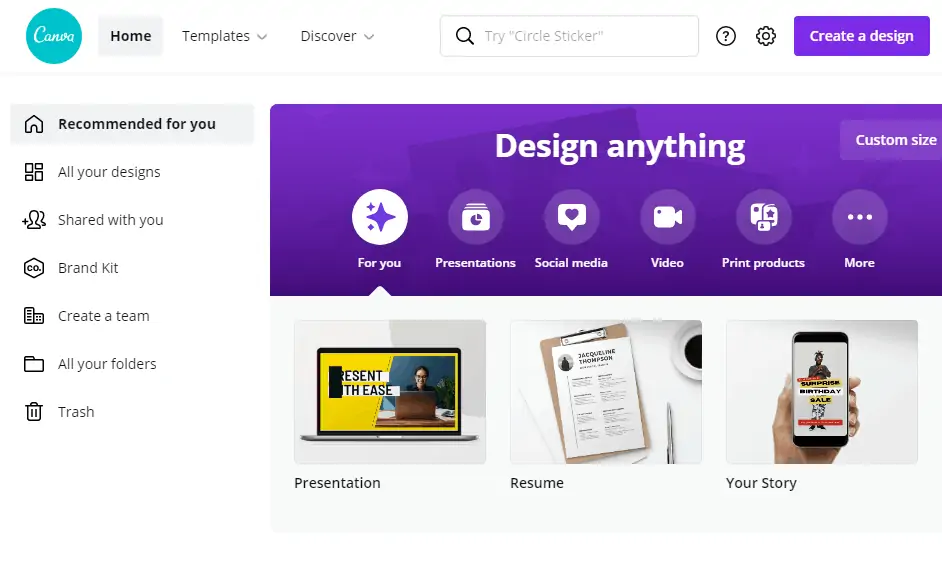Select the Social media heart icon
The image size is (942, 584).
[571, 216]
